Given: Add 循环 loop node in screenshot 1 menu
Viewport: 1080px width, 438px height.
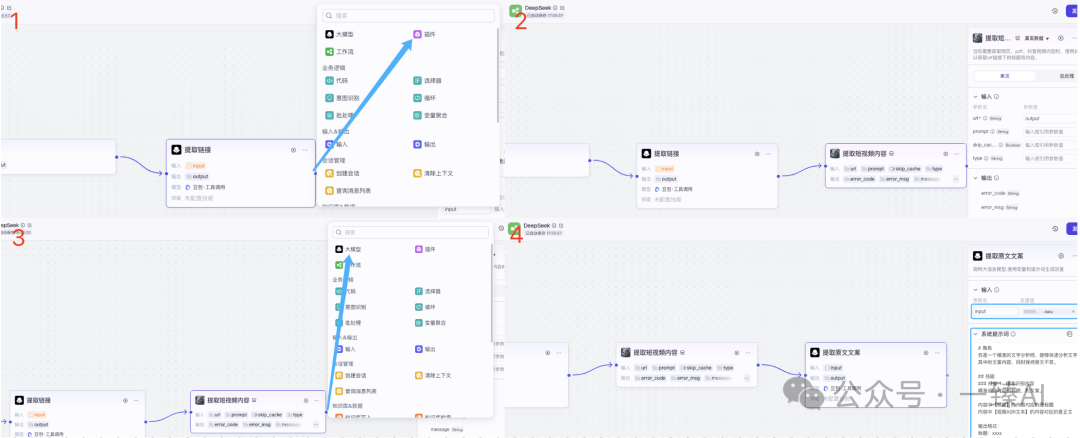Looking at the screenshot, I should 424,98.
